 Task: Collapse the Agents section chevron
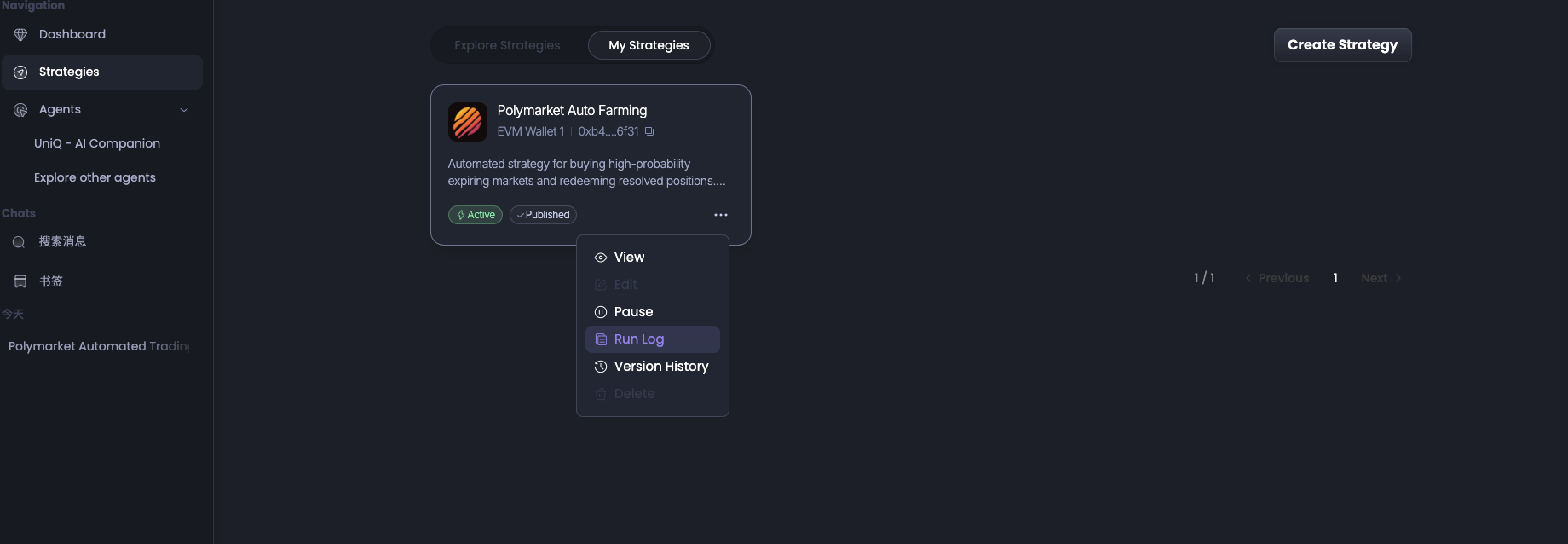point(184,110)
